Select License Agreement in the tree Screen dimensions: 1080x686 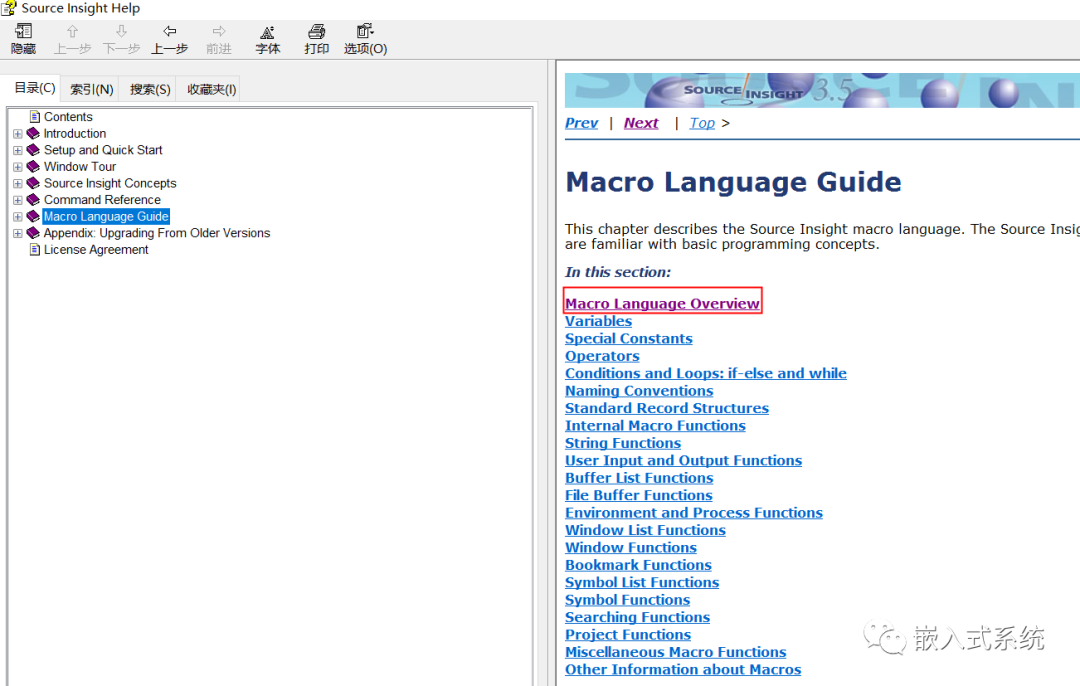[96, 249]
